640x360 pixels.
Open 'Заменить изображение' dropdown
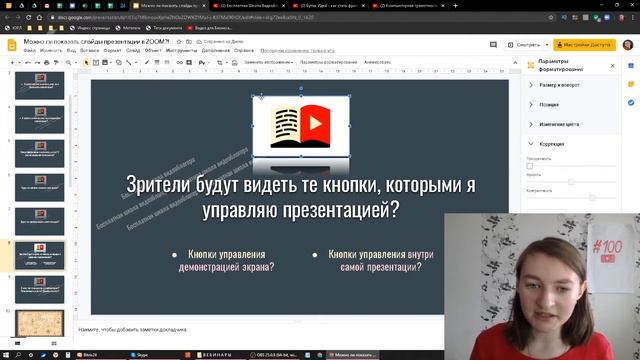[269, 62]
